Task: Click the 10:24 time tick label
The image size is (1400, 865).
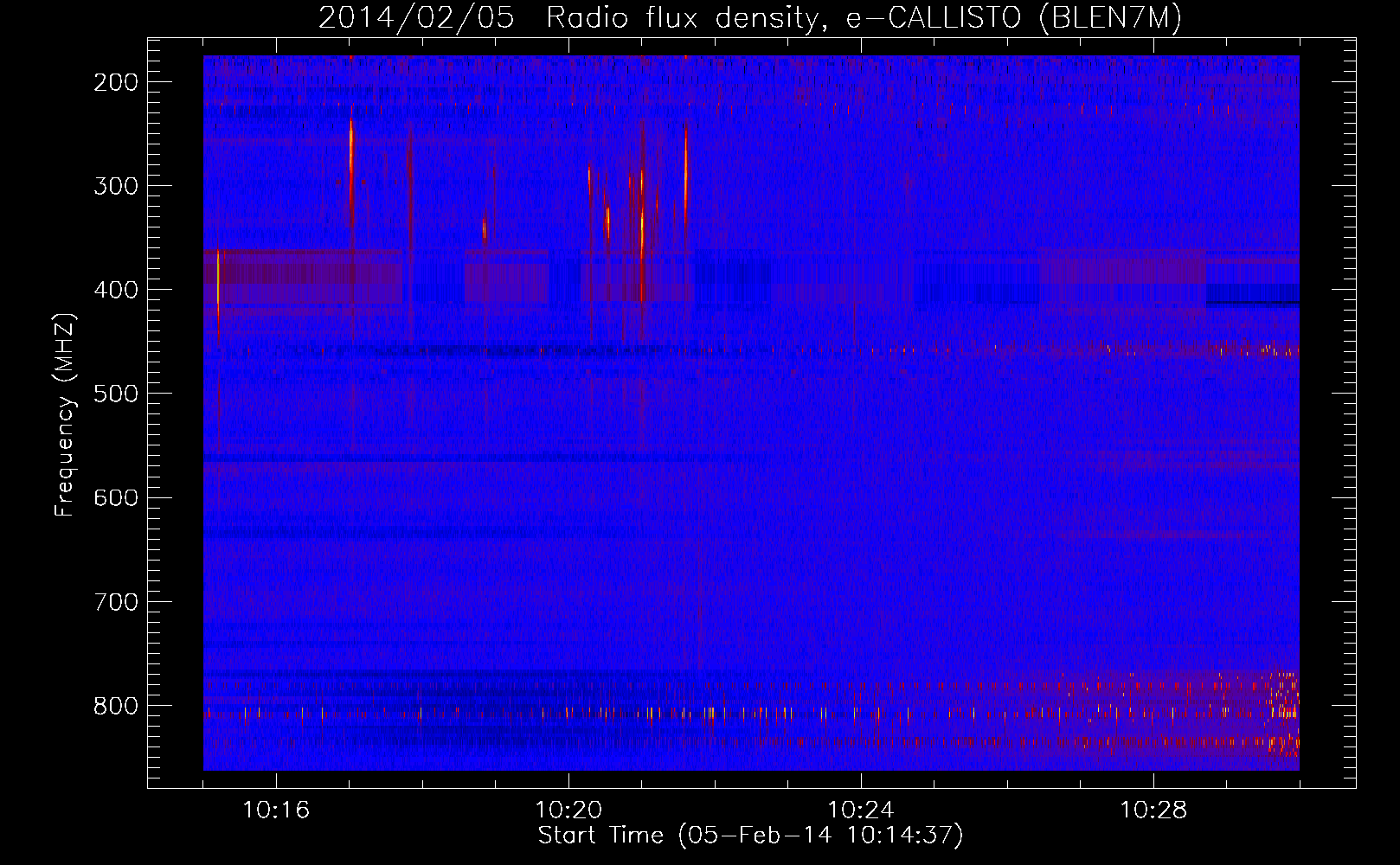Action: tap(861, 810)
